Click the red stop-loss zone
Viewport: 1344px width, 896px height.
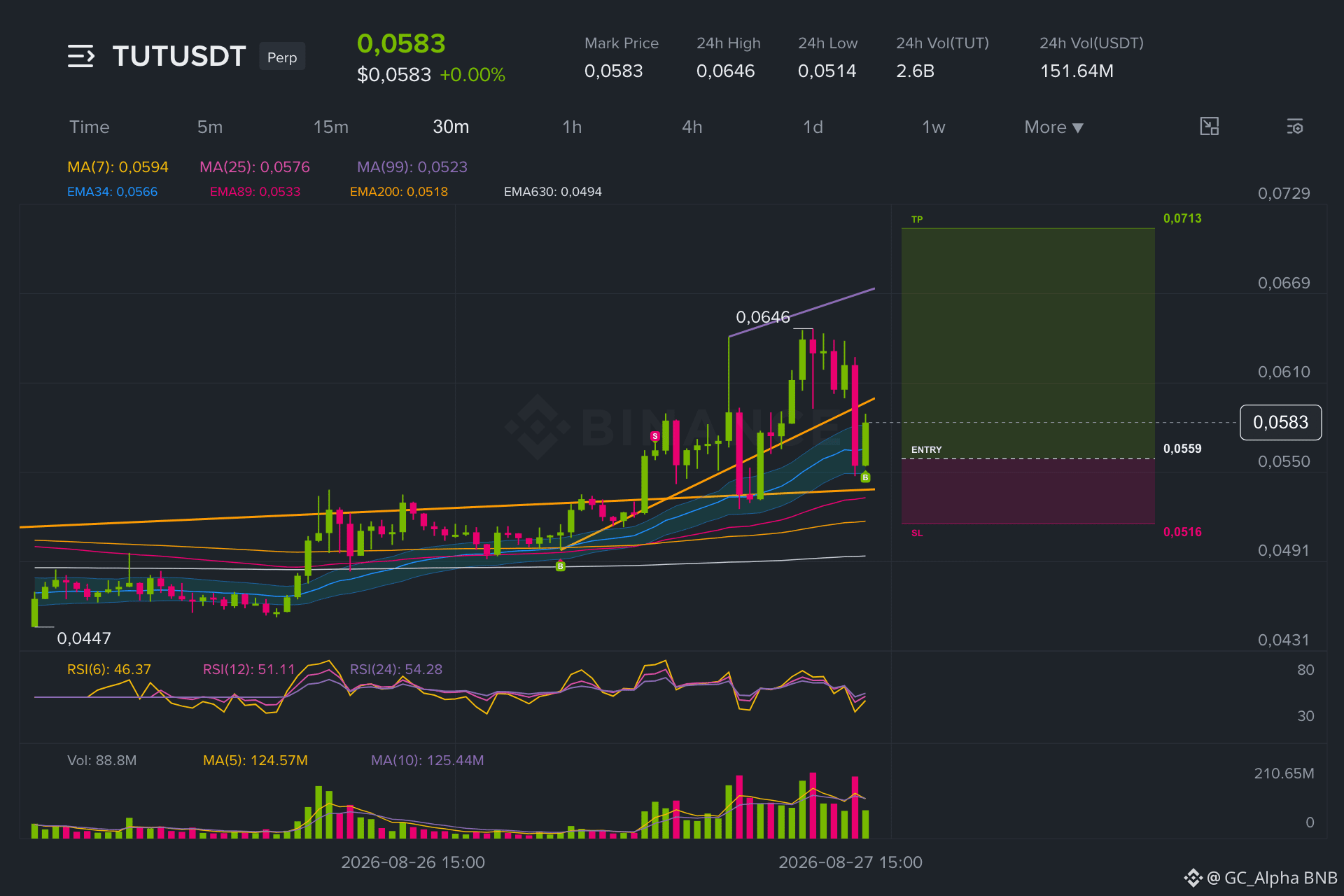(x=1028, y=491)
